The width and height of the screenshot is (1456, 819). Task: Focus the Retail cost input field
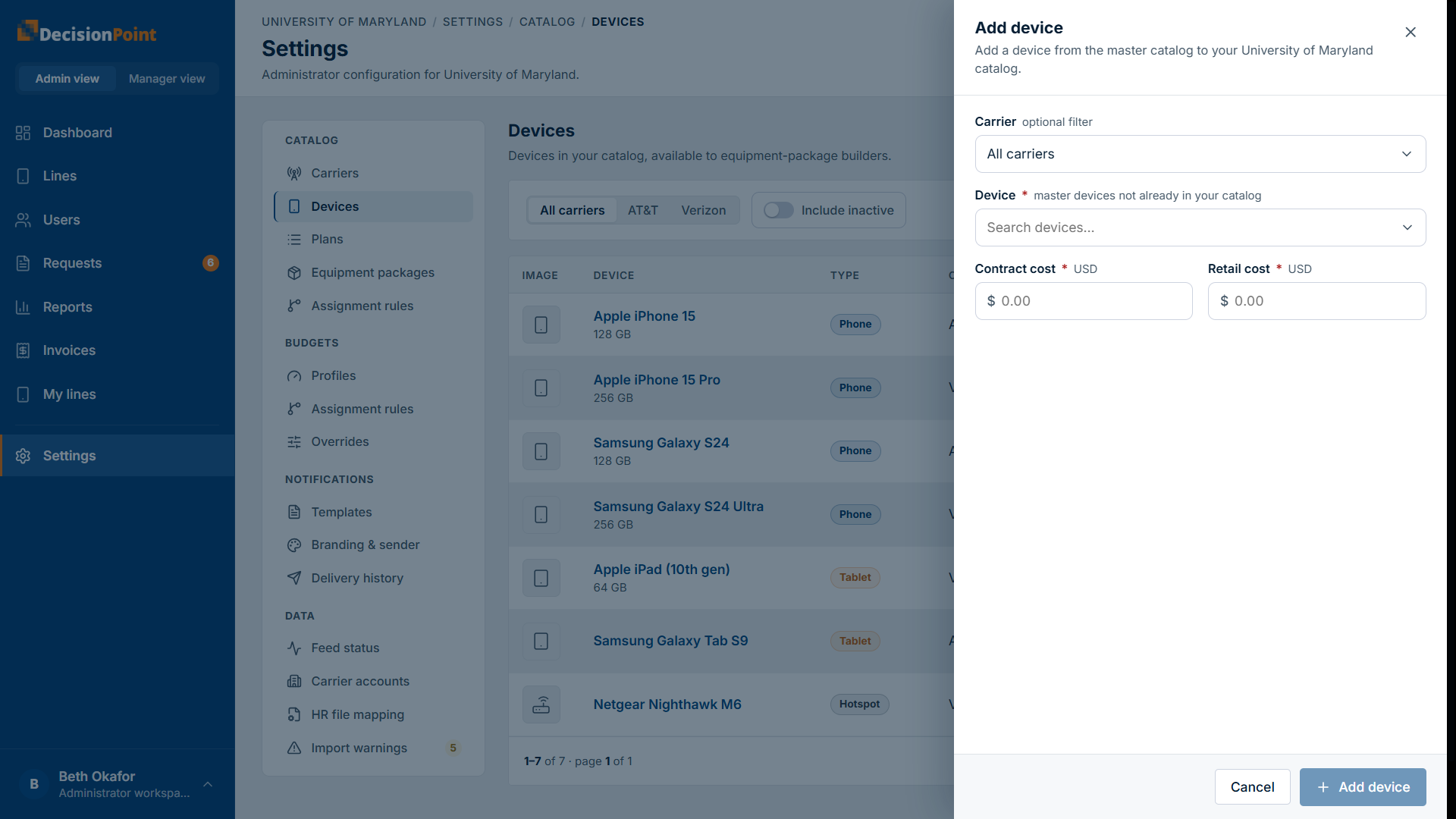pos(1316,301)
